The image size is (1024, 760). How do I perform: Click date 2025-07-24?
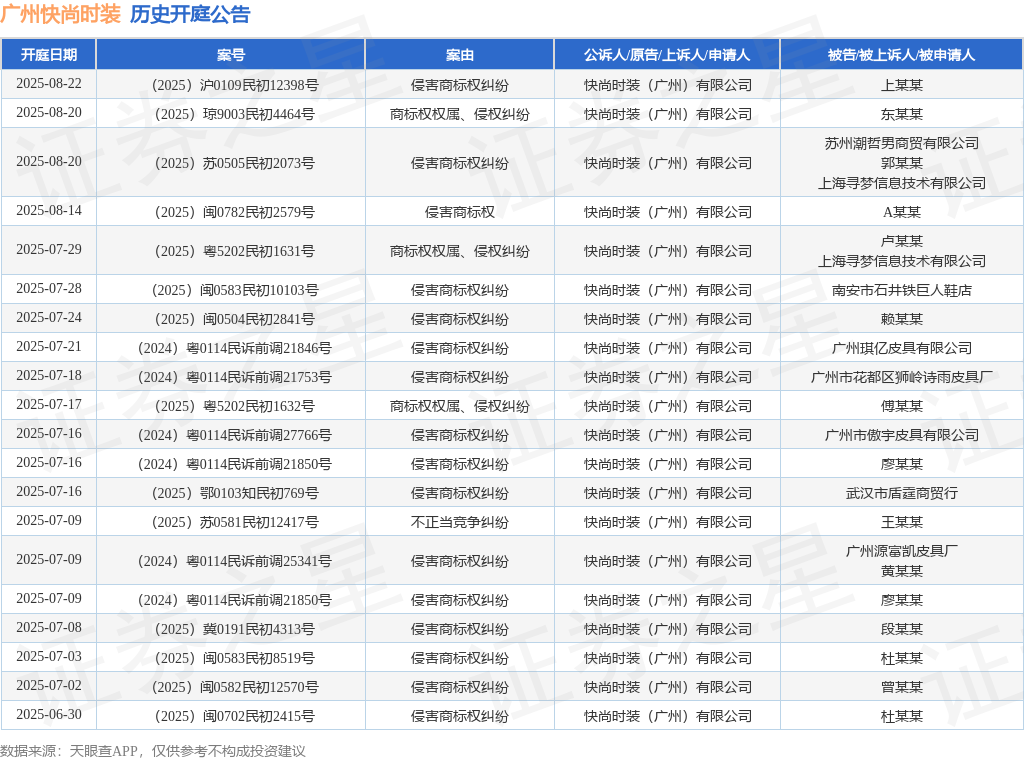click(x=49, y=317)
